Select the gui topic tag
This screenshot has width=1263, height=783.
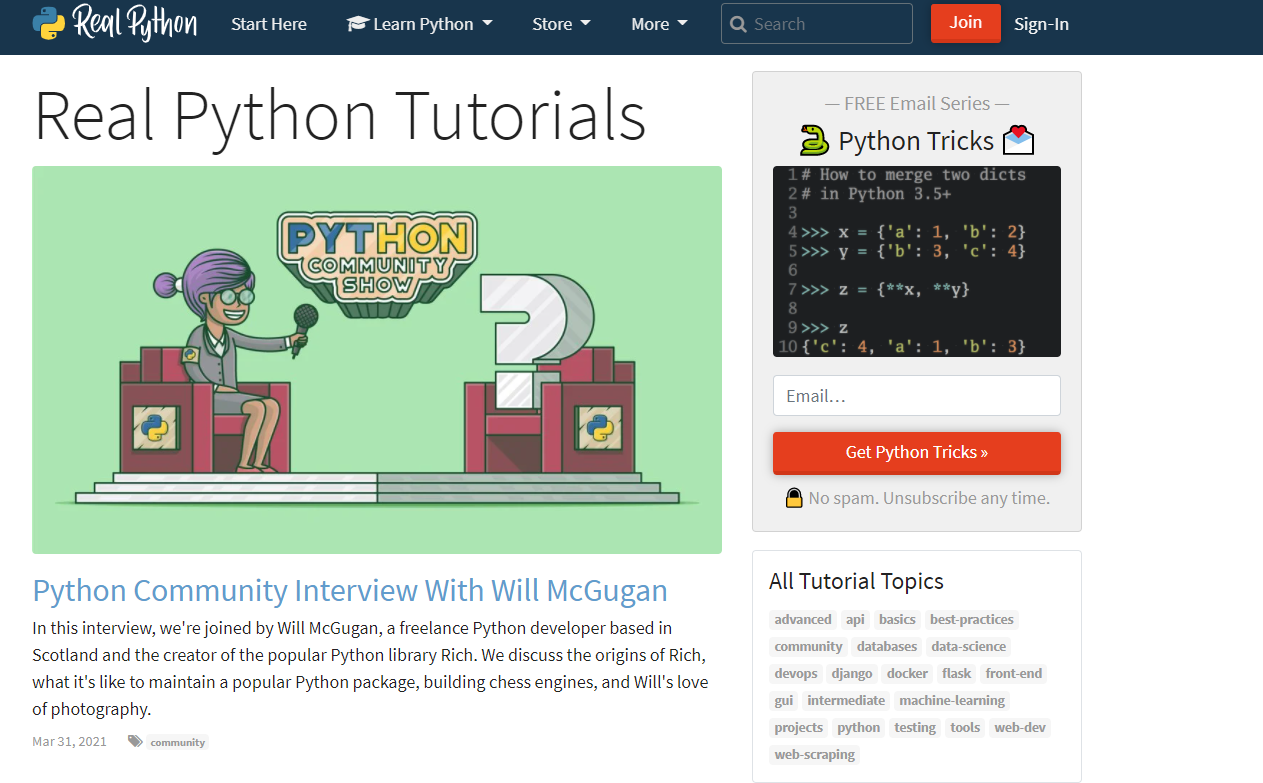pyautogui.click(x=783, y=700)
